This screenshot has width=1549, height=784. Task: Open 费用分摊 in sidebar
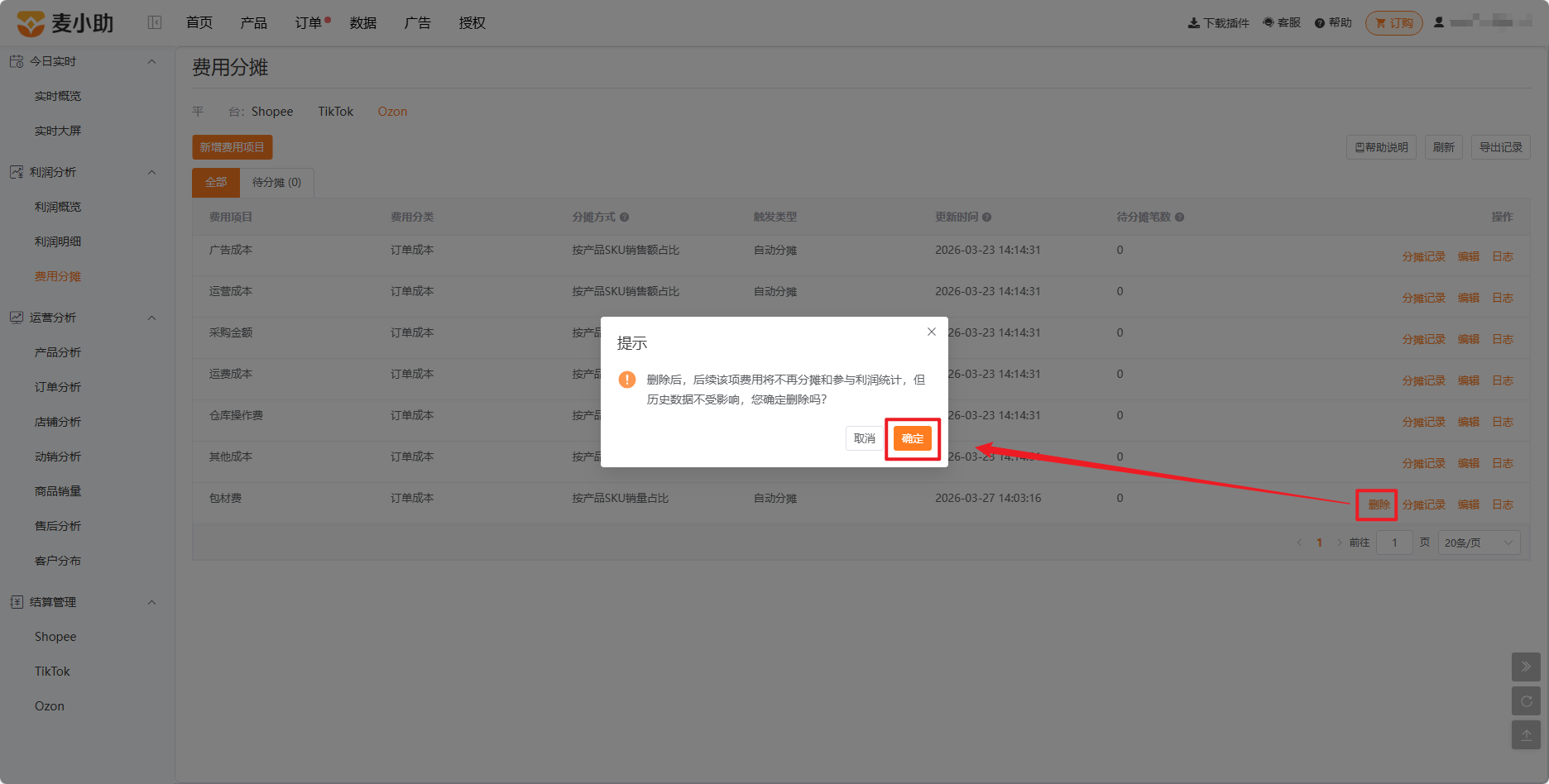coord(58,276)
